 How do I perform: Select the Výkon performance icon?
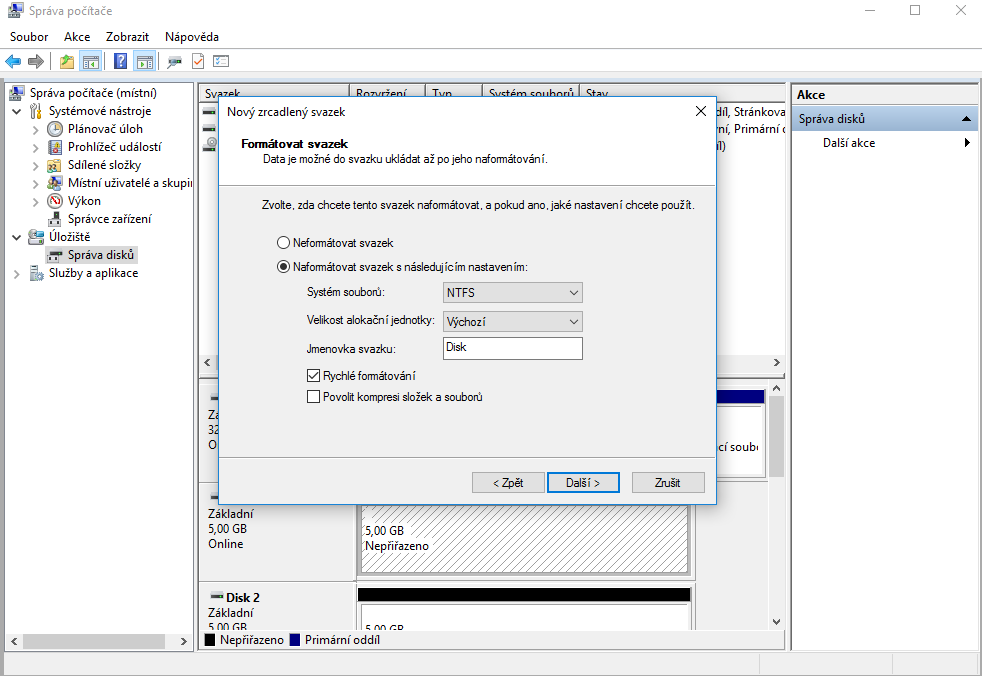[x=55, y=201]
